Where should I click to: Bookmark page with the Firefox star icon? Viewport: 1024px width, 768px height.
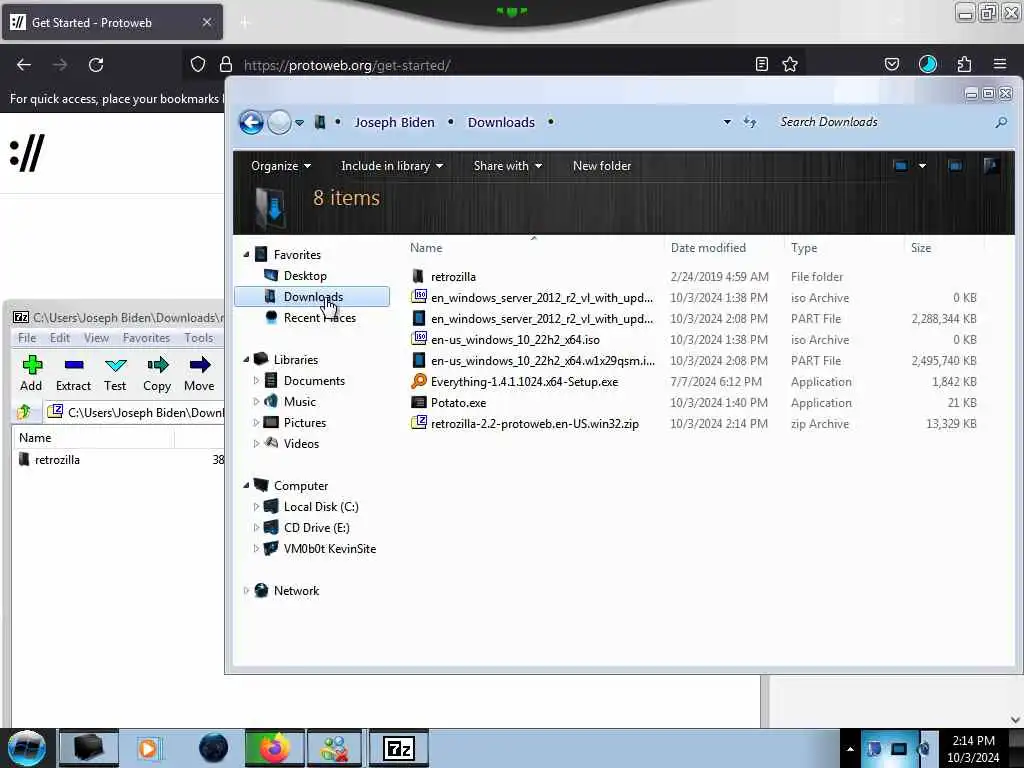tap(790, 64)
